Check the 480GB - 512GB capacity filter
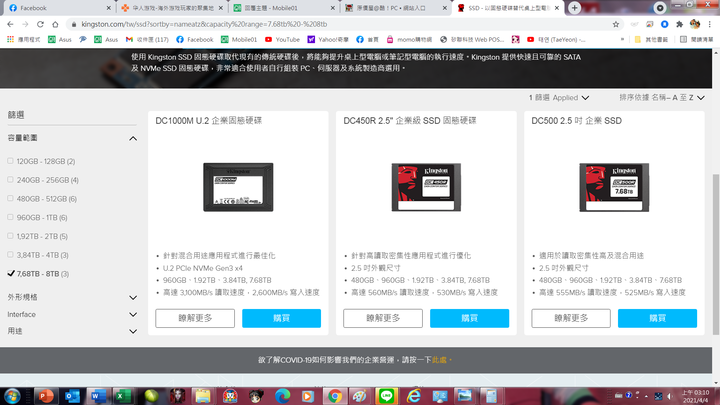Image resolution: width=720 pixels, height=405 pixels. [10, 199]
